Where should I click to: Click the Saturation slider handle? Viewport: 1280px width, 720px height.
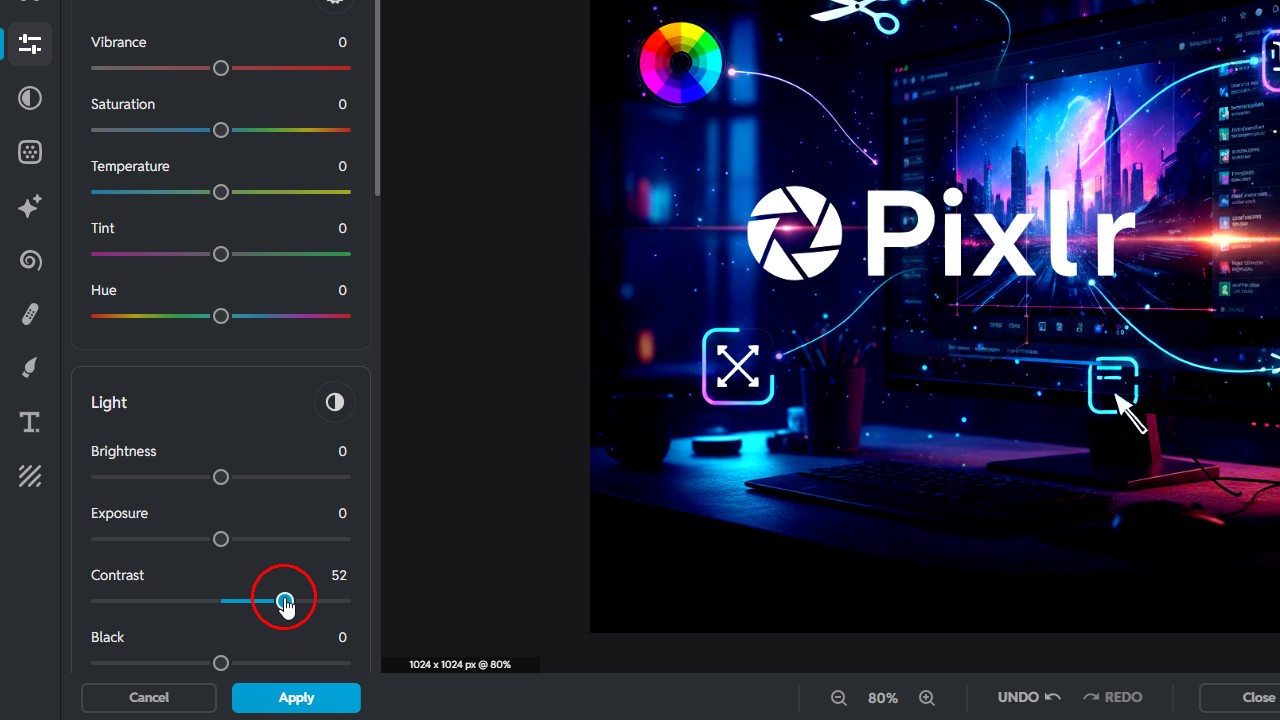[221, 130]
